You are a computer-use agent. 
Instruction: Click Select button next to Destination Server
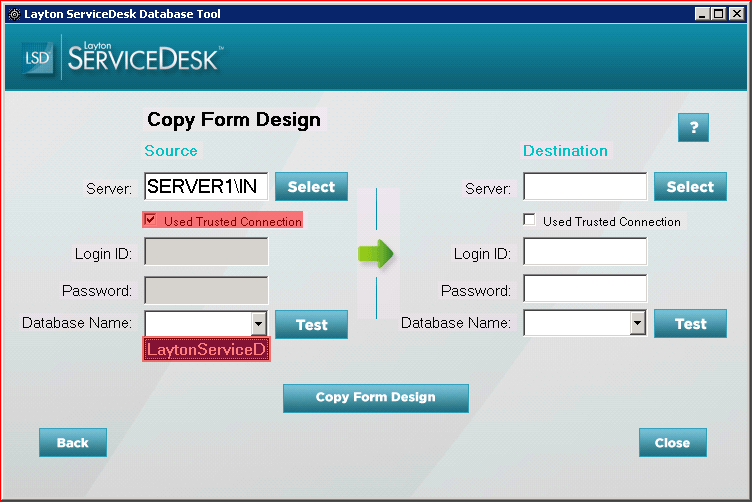pyautogui.click(x=690, y=187)
